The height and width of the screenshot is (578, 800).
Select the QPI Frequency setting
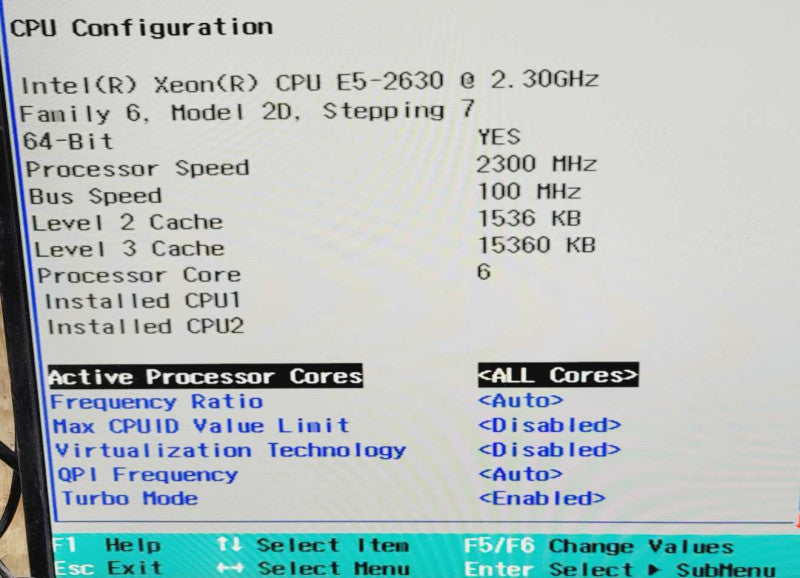coord(148,474)
